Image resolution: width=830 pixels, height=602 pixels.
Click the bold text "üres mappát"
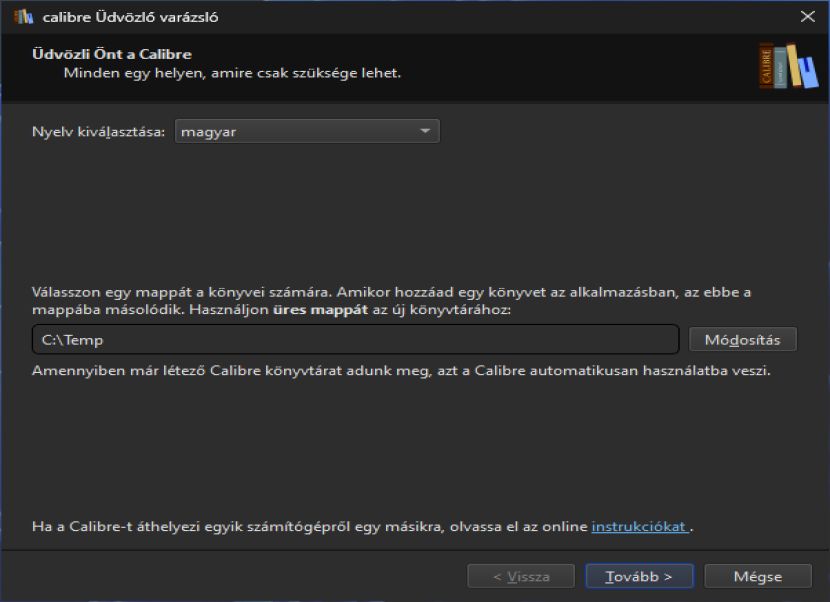(320, 310)
